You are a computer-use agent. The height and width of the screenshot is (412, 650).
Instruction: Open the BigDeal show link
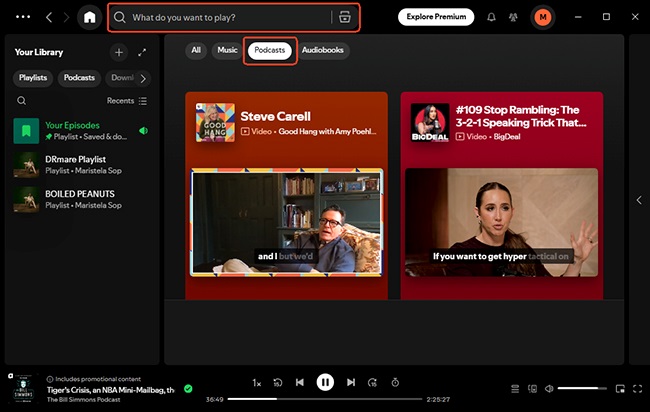[507, 137]
